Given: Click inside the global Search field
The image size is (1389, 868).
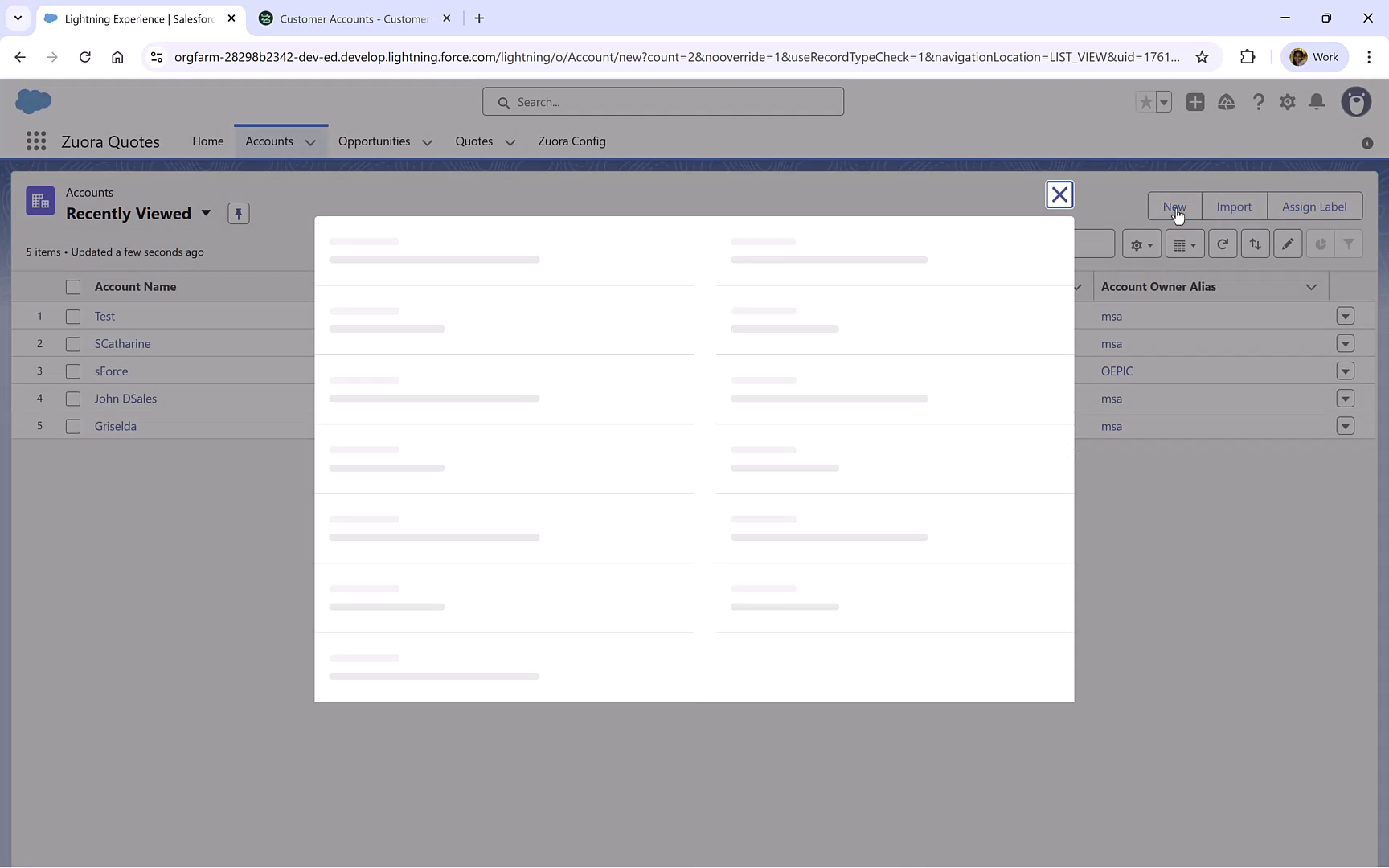Looking at the screenshot, I should pyautogui.click(x=662, y=101).
